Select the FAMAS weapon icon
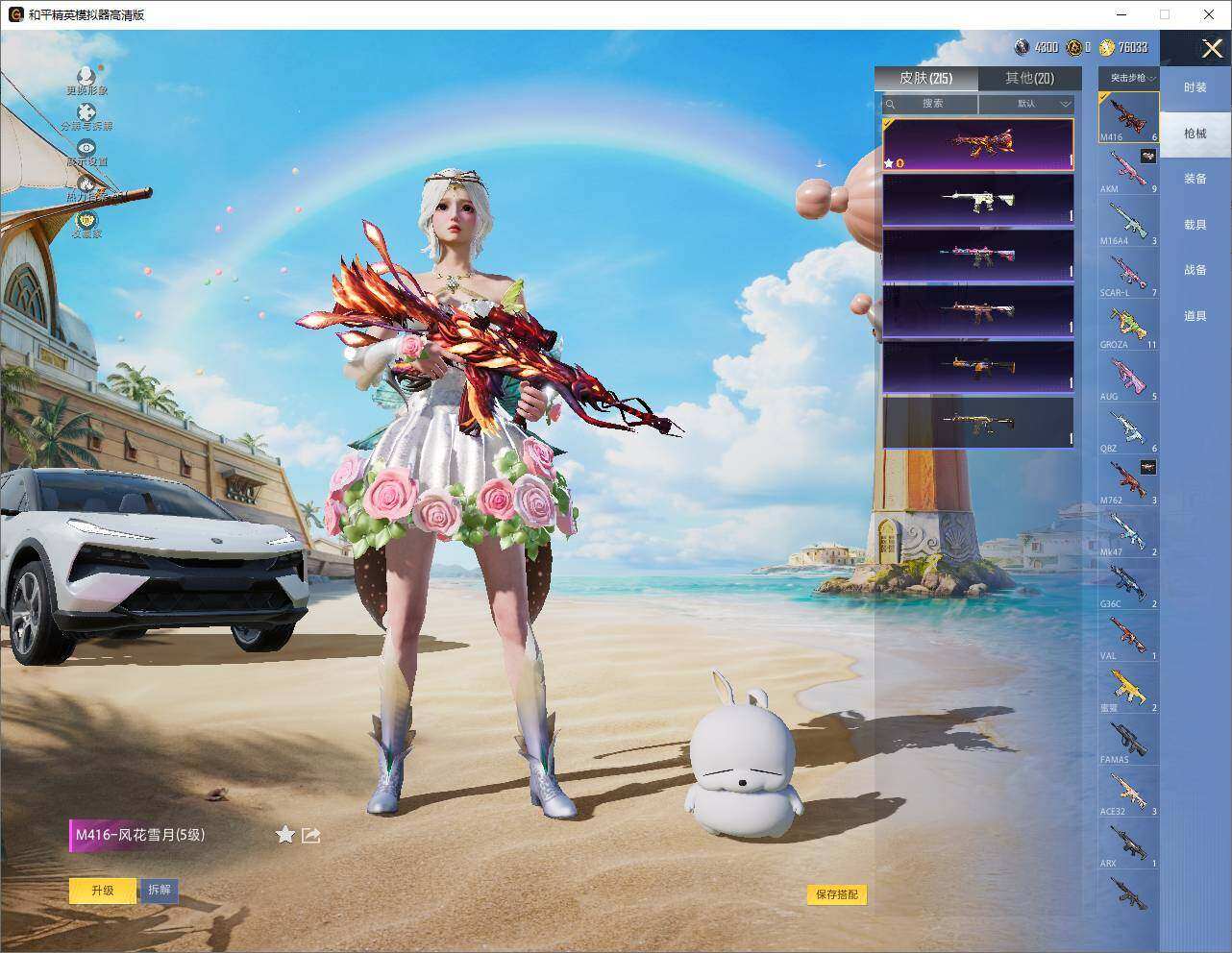 [1129, 741]
